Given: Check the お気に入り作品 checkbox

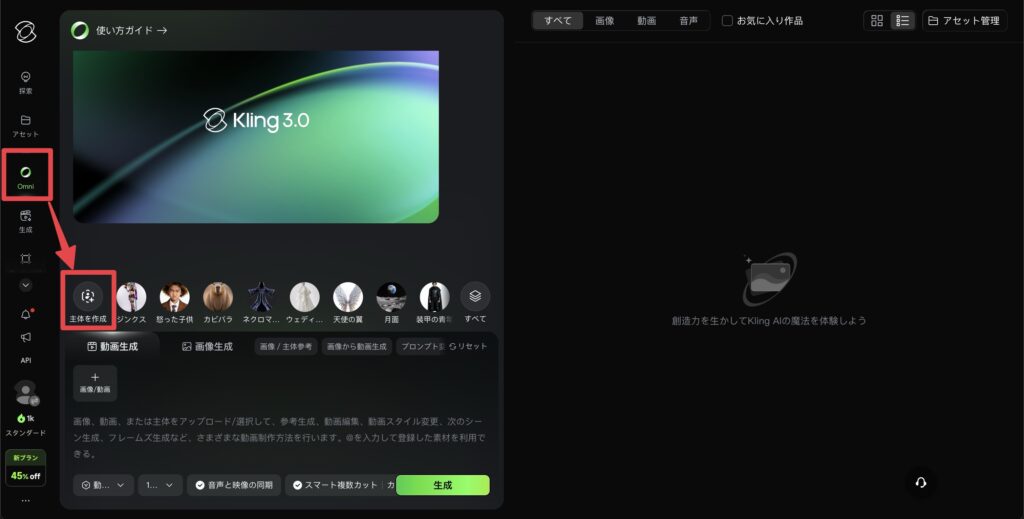Looking at the screenshot, I should 727,21.
